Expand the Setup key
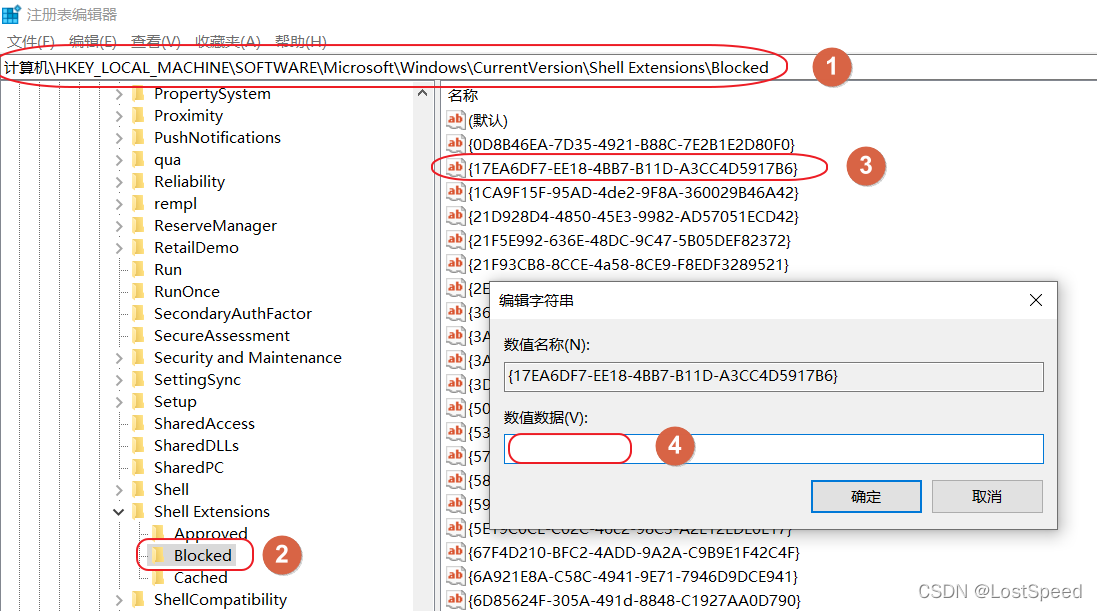This screenshot has width=1097, height=611. (x=118, y=402)
